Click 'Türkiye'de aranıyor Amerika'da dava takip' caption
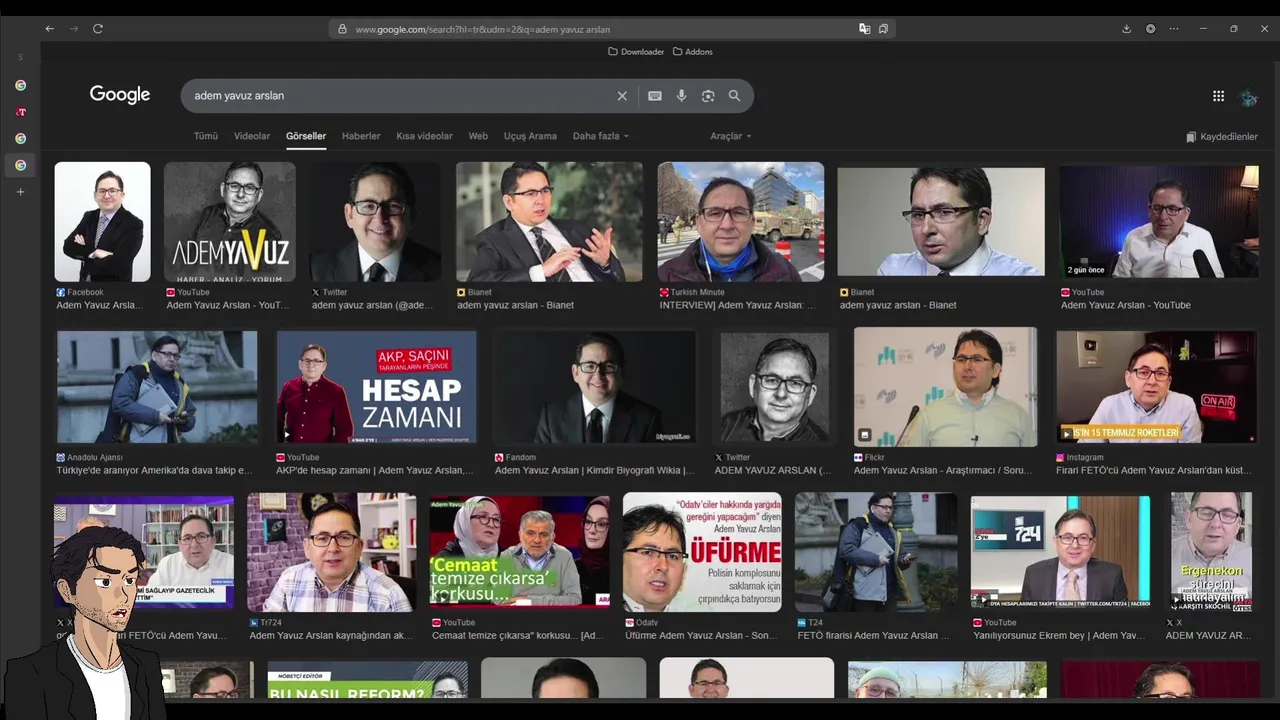1280x720 pixels. (x=155, y=470)
